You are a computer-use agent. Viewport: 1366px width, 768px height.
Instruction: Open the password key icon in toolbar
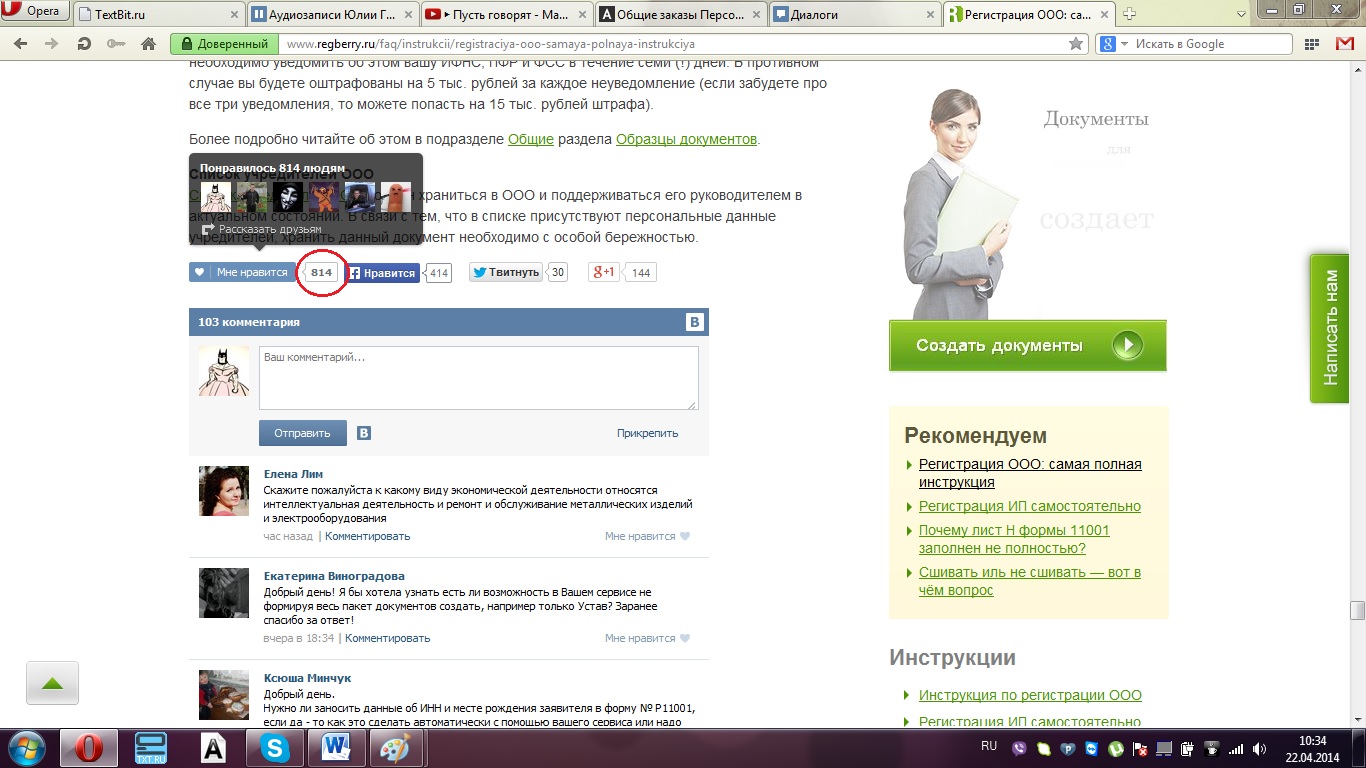pos(117,44)
